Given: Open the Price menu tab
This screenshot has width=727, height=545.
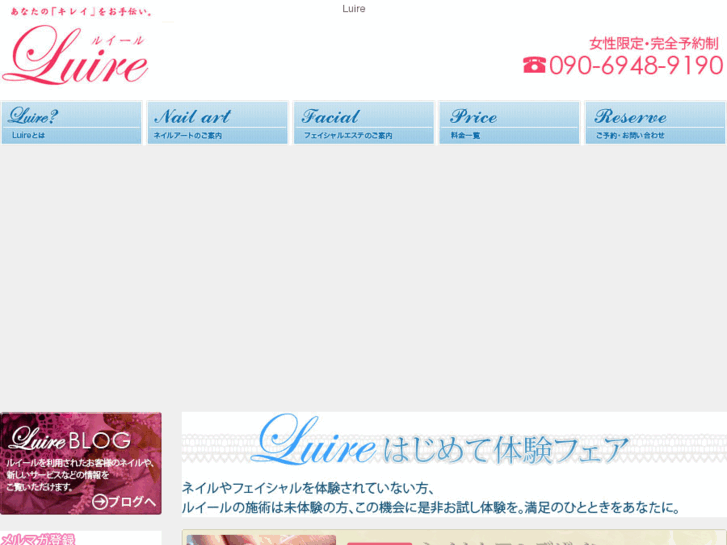Looking at the screenshot, I should 509,123.
